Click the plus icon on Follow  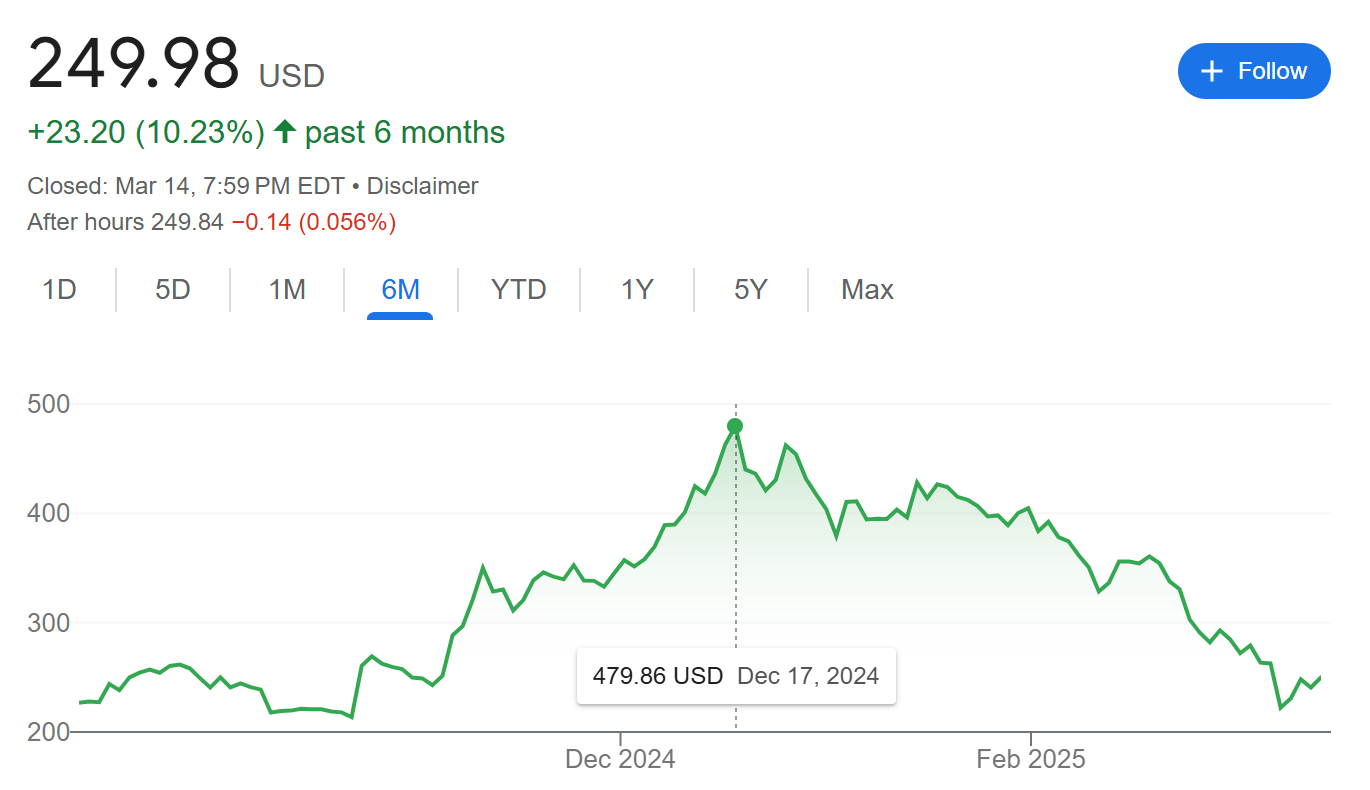[1211, 71]
